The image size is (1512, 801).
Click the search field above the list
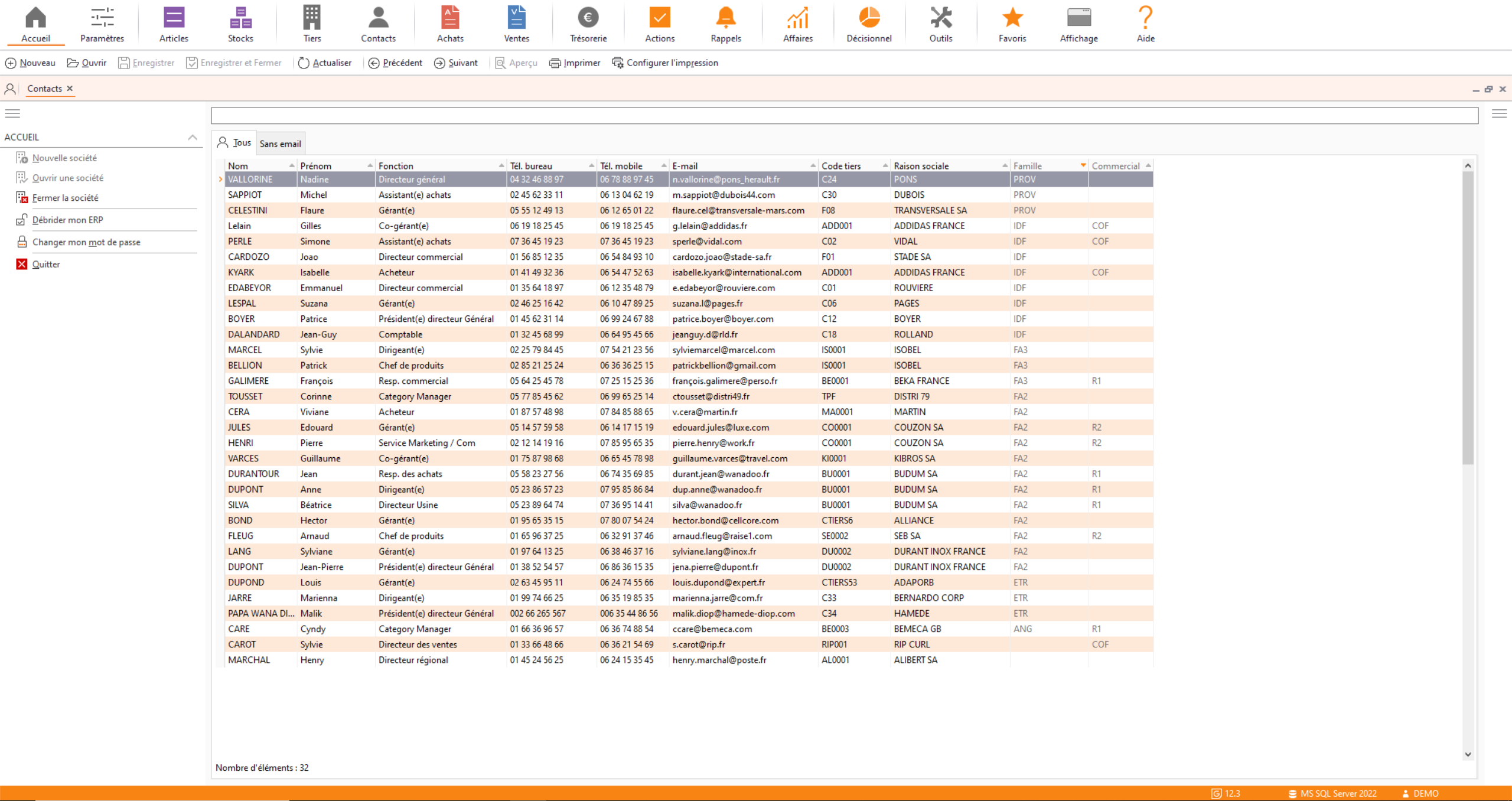pos(845,116)
